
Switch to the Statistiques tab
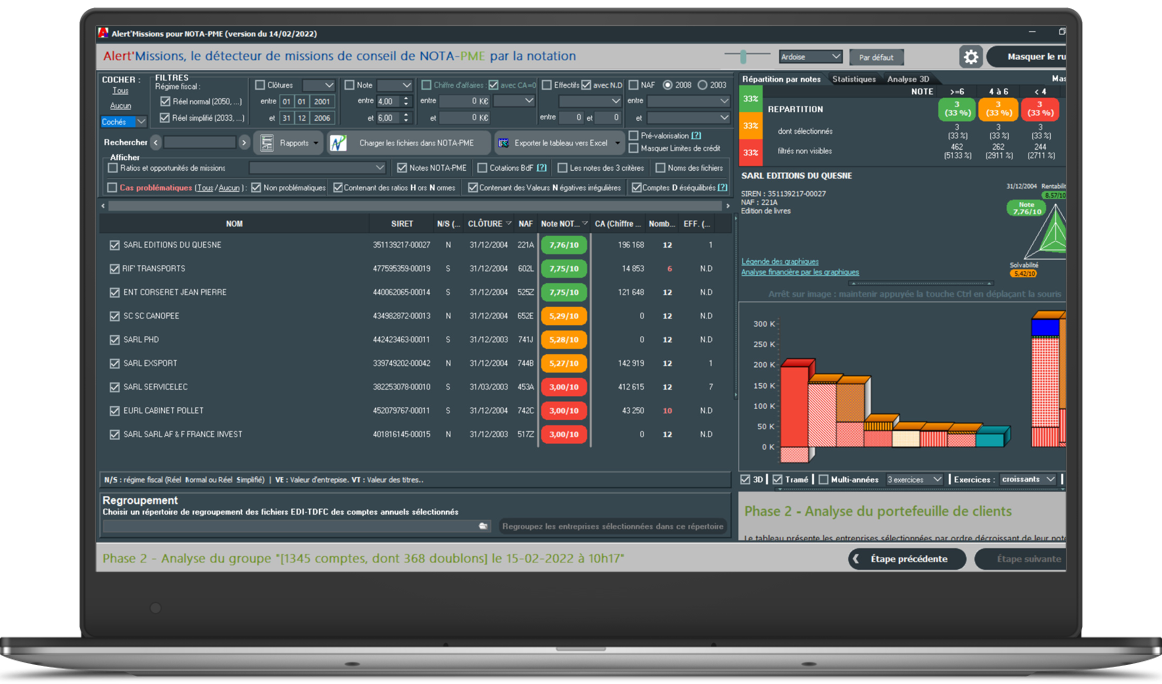[853, 79]
